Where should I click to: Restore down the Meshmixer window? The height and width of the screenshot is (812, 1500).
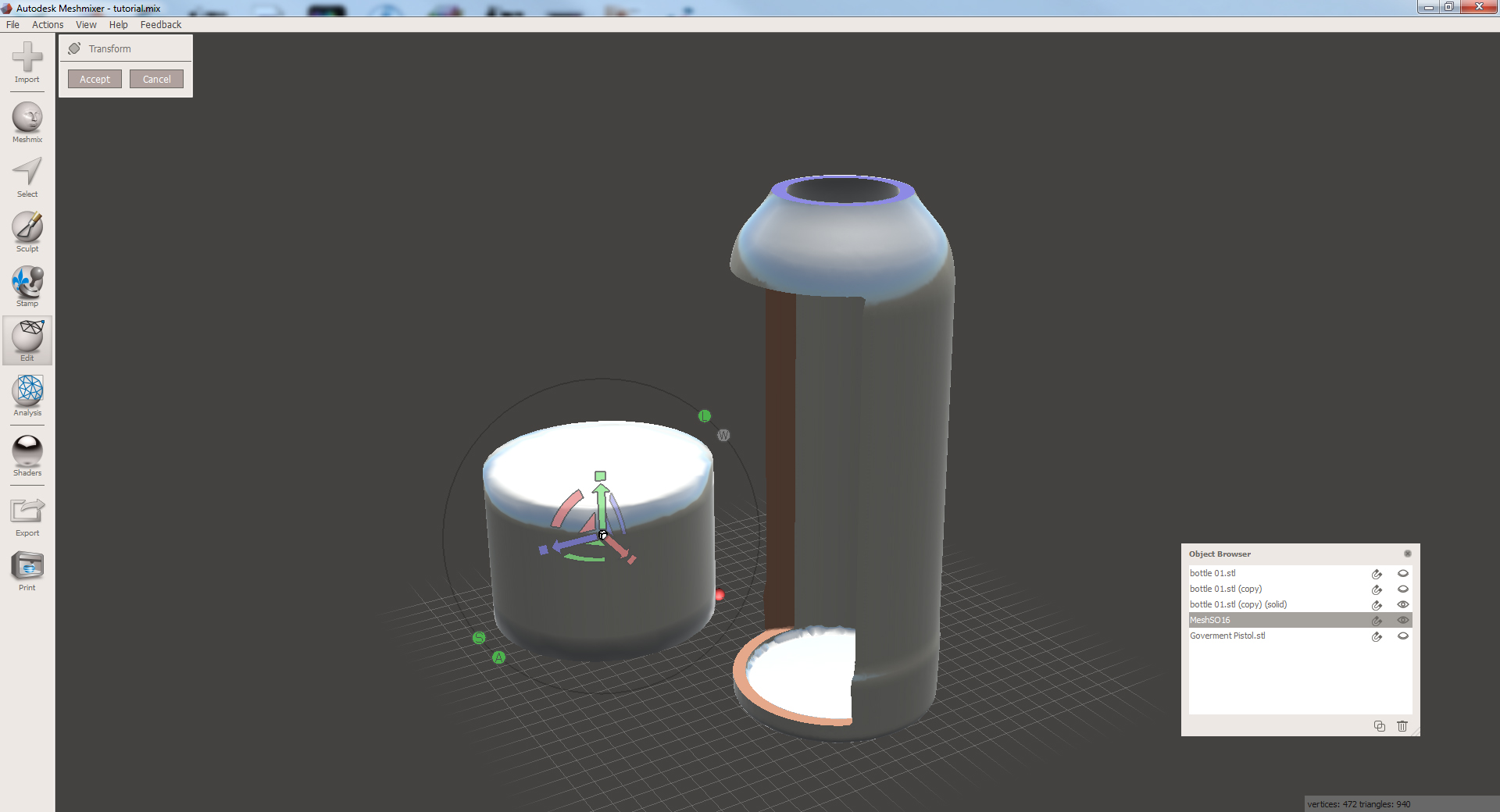[1448, 7]
